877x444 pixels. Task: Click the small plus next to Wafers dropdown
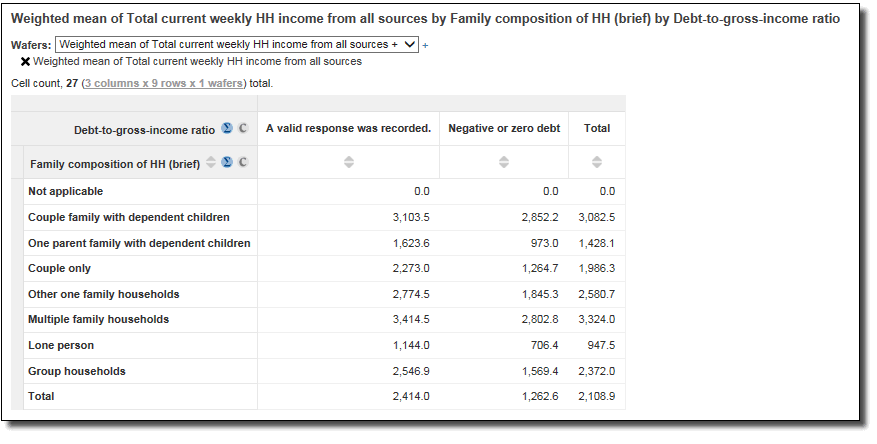425,46
